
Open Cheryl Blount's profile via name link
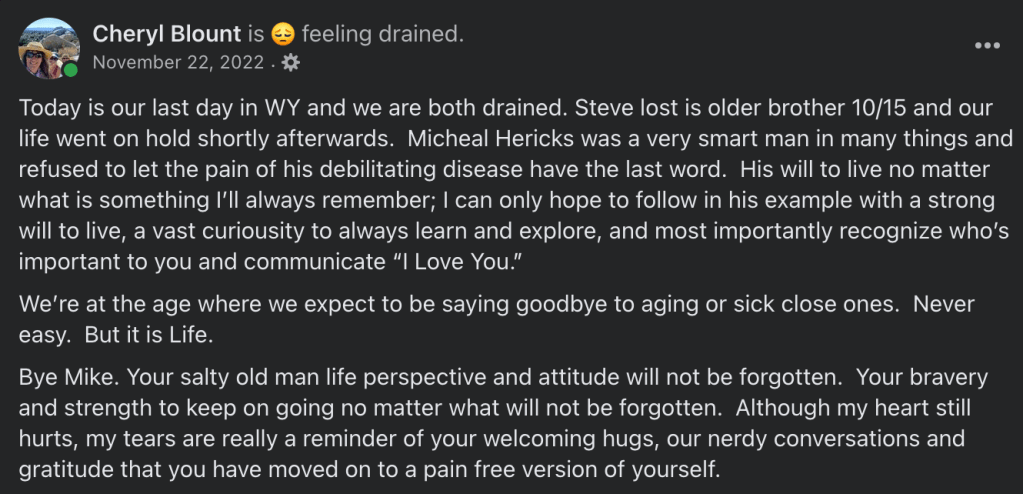[167, 35]
